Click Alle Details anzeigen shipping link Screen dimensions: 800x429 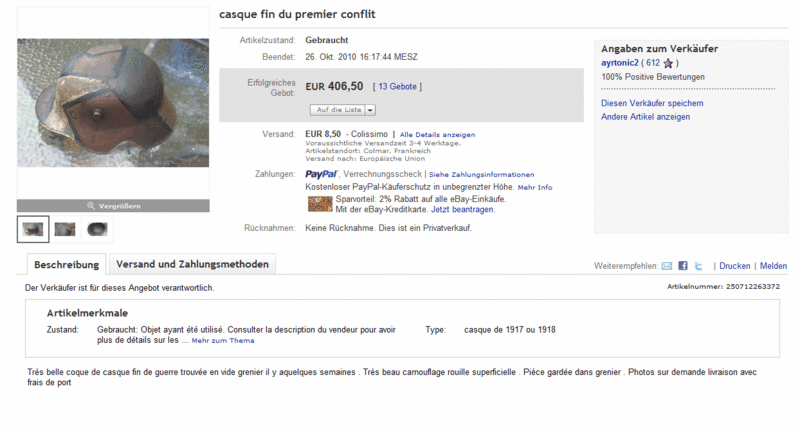click(437, 135)
